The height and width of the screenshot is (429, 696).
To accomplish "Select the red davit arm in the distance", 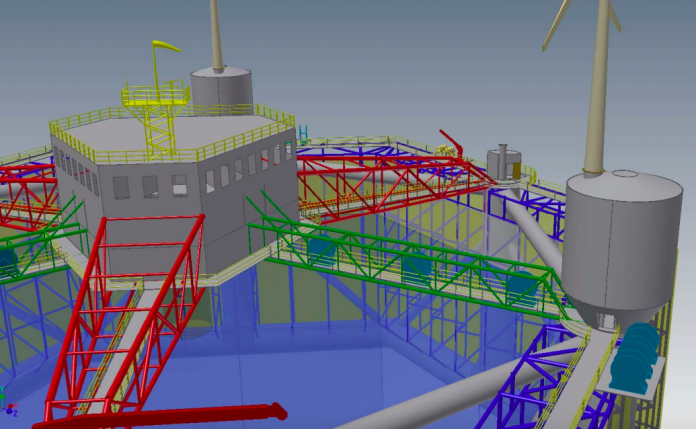I will [x=452, y=142].
